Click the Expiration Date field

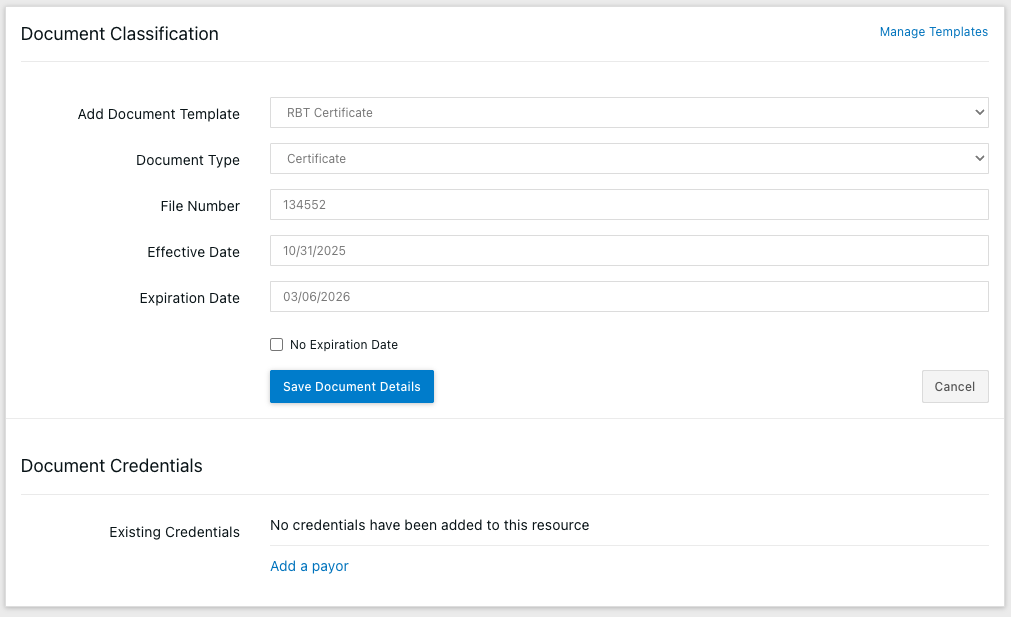pos(629,297)
